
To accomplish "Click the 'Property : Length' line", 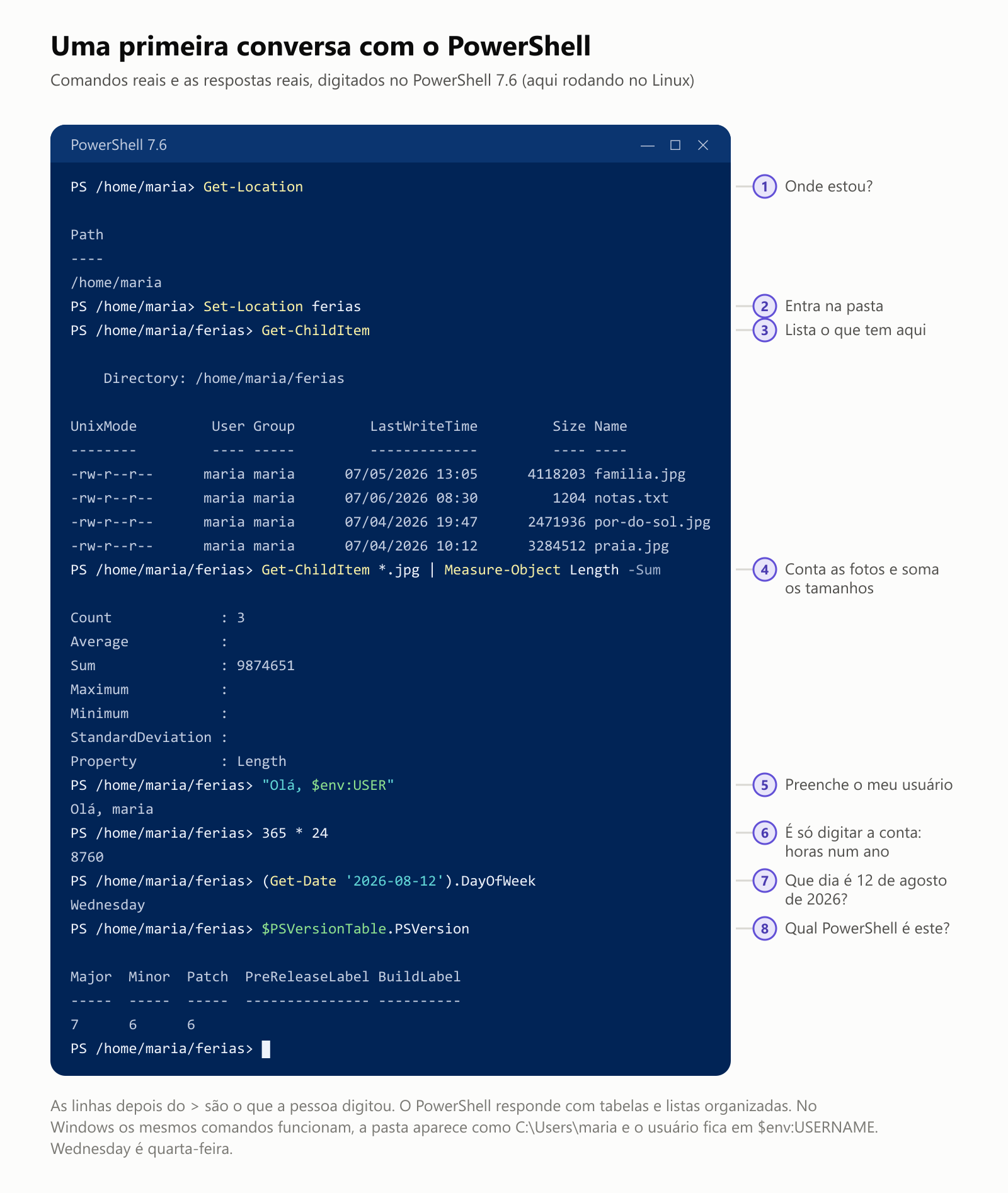I will 178,762.
